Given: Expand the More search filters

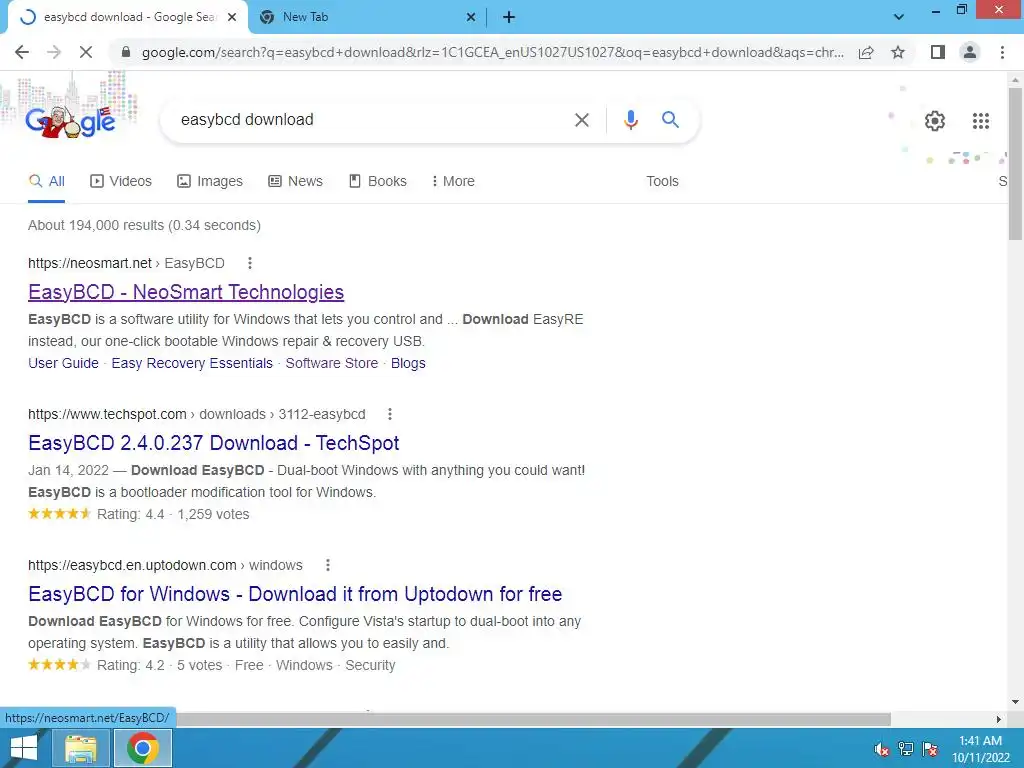Looking at the screenshot, I should pyautogui.click(x=453, y=182).
